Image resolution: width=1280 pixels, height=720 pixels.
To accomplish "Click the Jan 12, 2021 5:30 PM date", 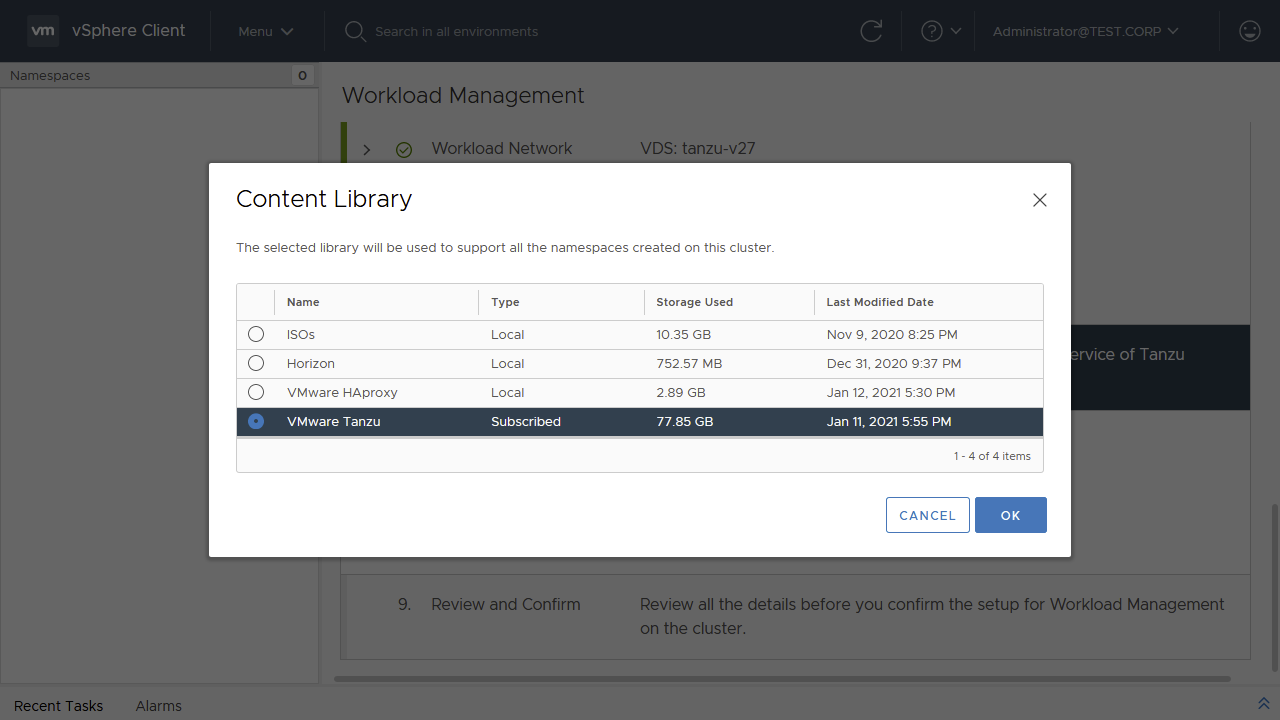I will [891, 392].
